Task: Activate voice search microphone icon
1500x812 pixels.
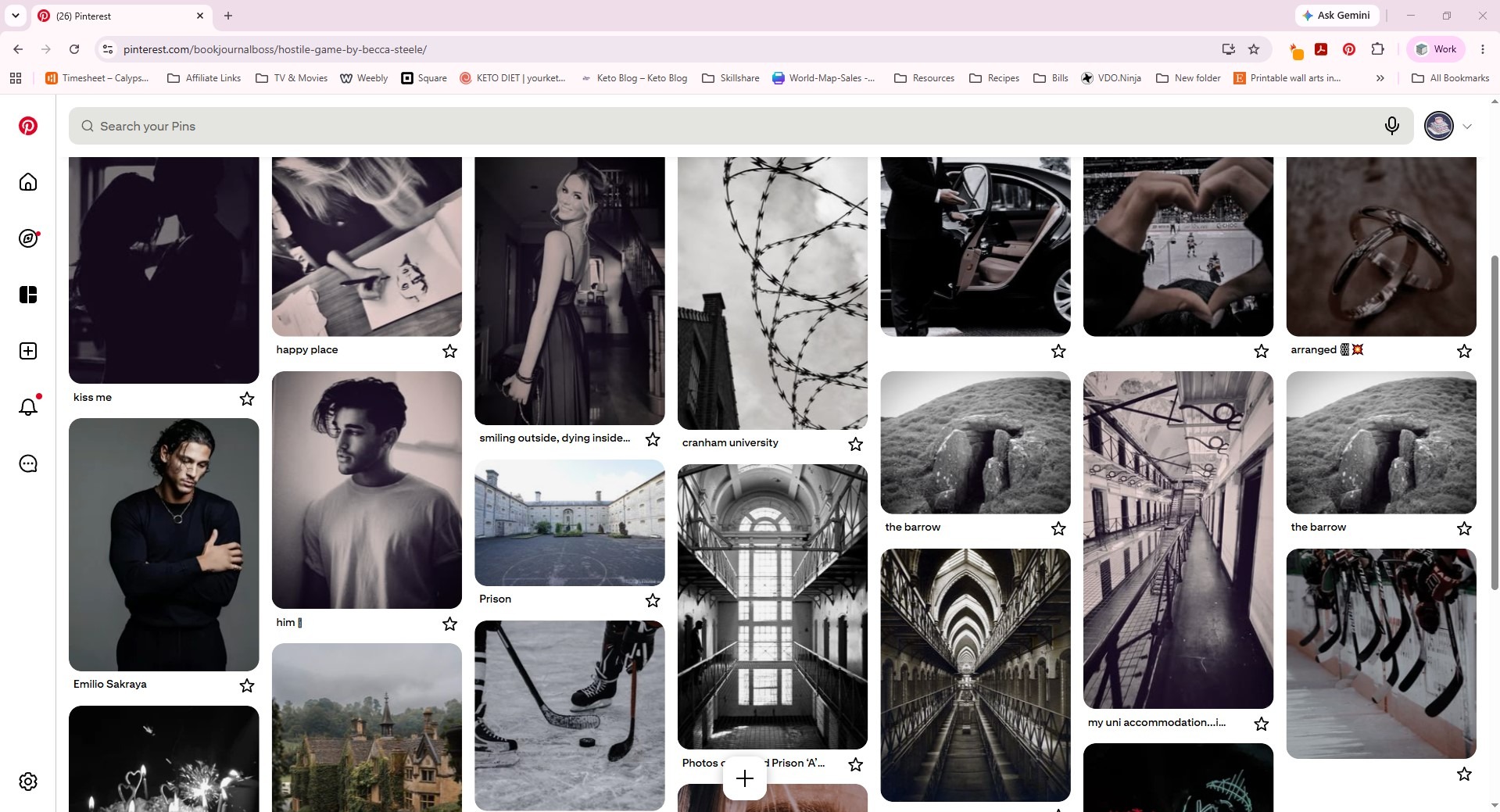Action: 1391,126
